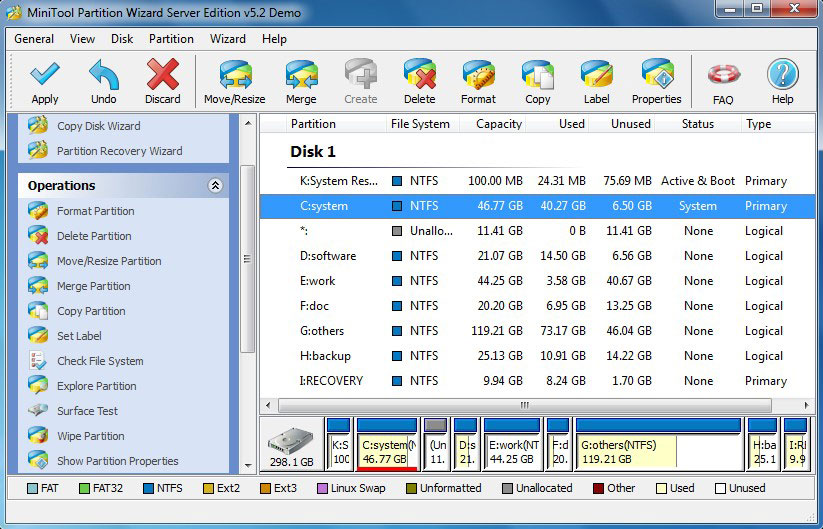823x529 pixels.
Task: Click the NTFS legend color swatch
Action: pos(149,489)
